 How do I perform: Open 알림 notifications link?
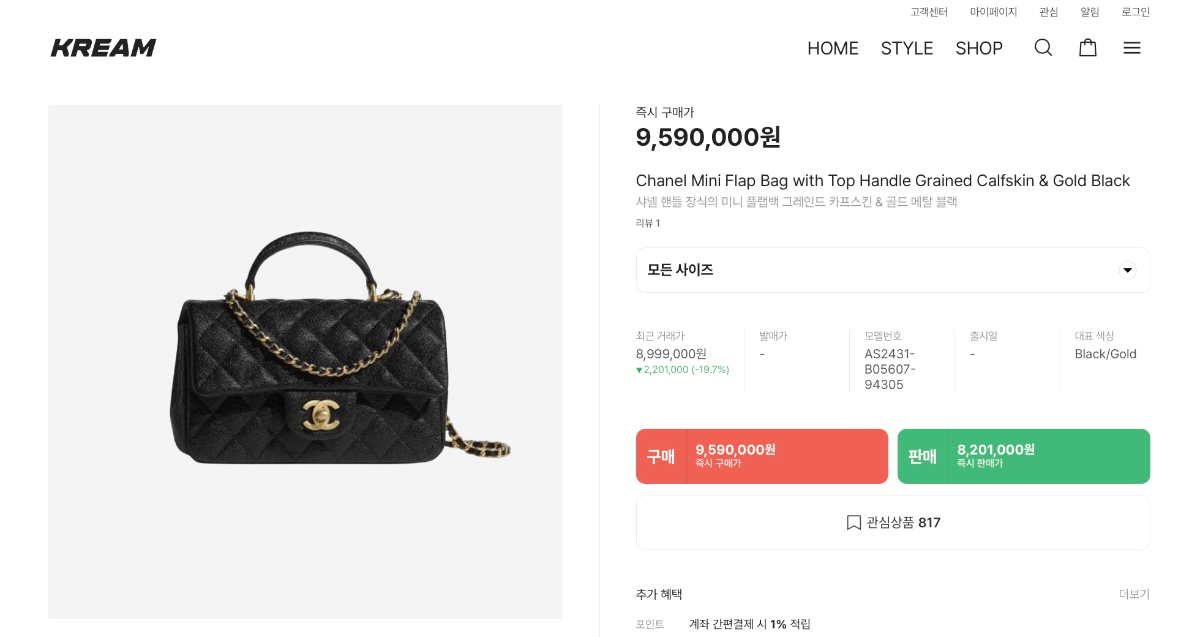pyautogui.click(x=1089, y=12)
